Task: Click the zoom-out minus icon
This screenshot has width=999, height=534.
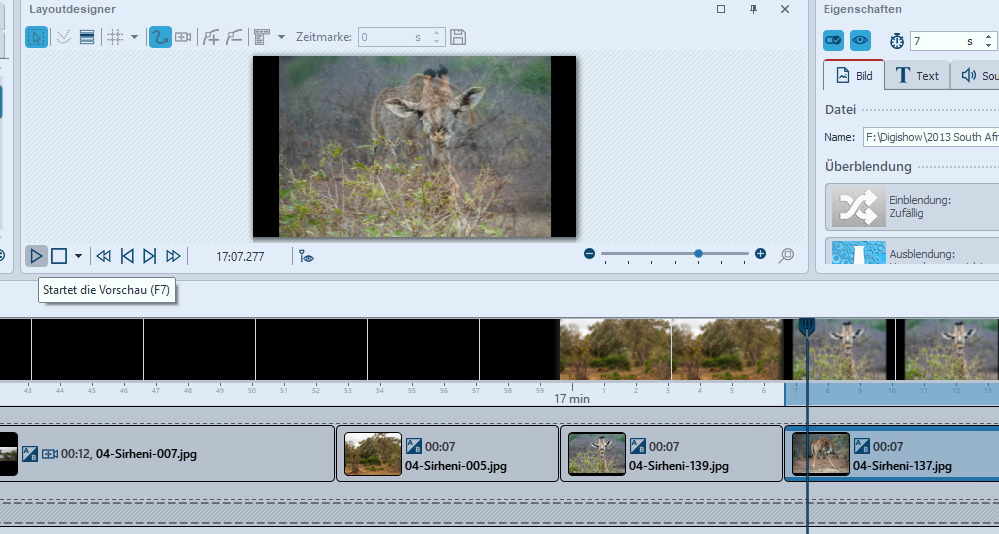Action: click(590, 254)
